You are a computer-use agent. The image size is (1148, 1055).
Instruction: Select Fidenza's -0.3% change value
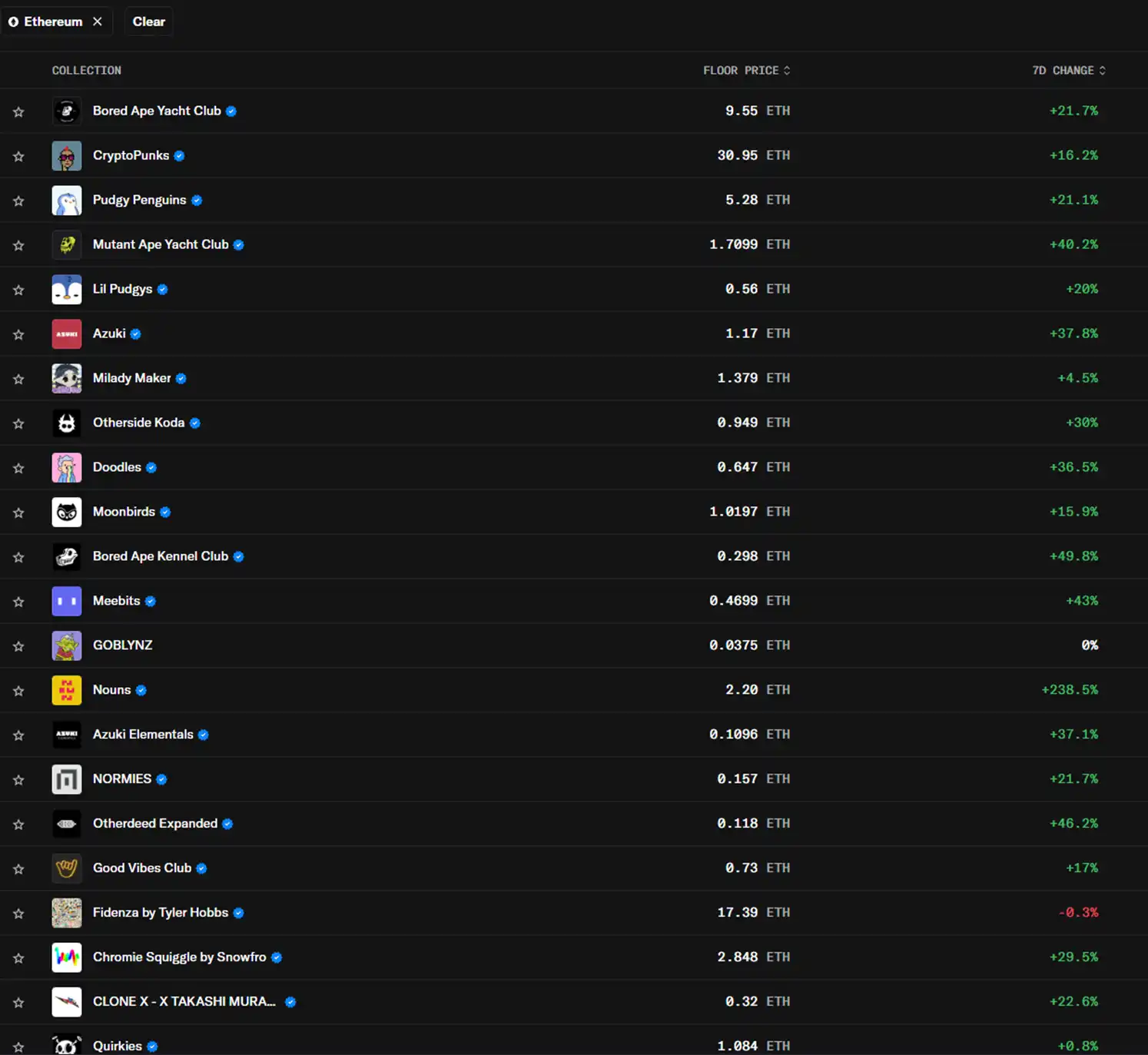point(1078,913)
